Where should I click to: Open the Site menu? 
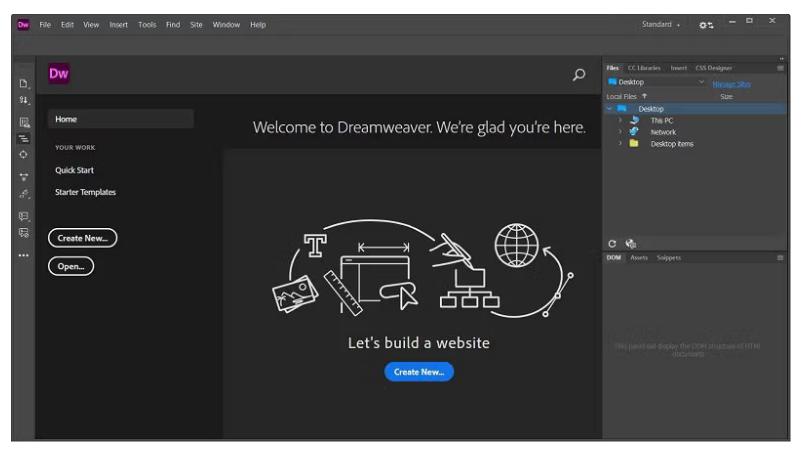197,24
